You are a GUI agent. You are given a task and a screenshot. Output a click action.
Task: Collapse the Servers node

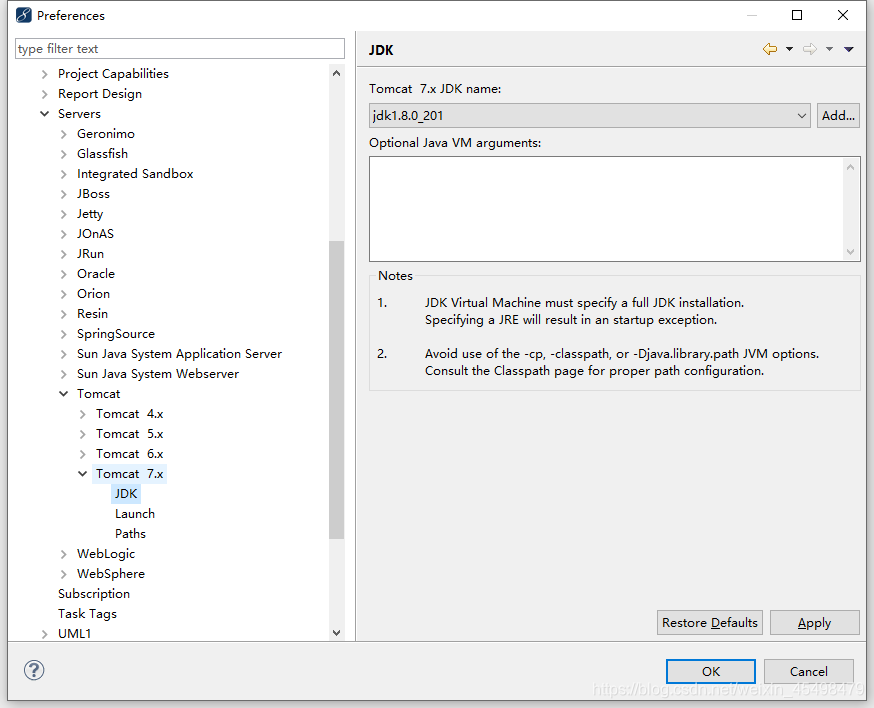[x=45, y=114]
